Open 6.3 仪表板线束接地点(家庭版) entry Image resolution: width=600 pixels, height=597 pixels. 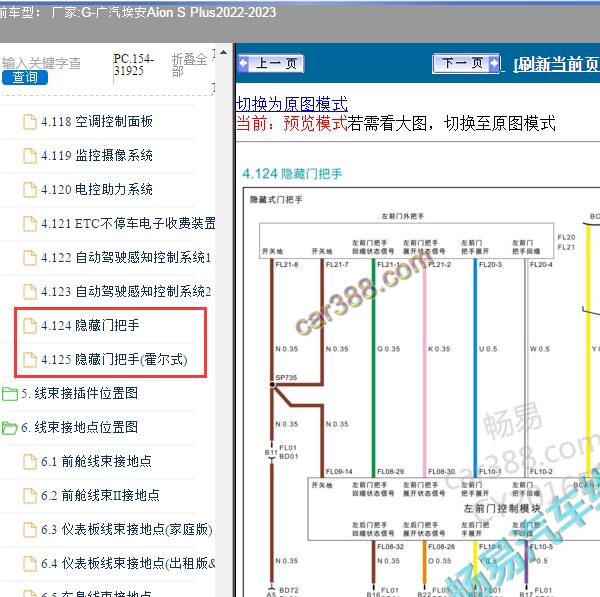pyautogui.click(x=127, y=529)
